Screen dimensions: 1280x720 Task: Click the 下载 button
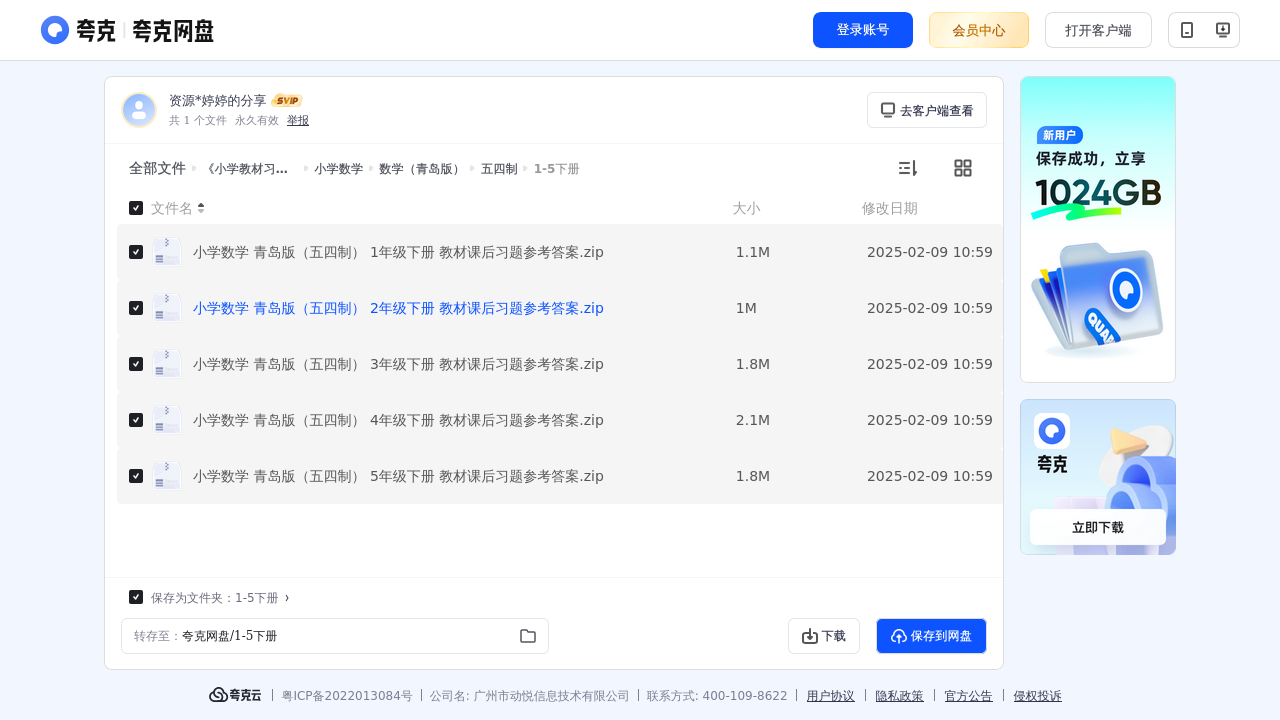point(824,636)
